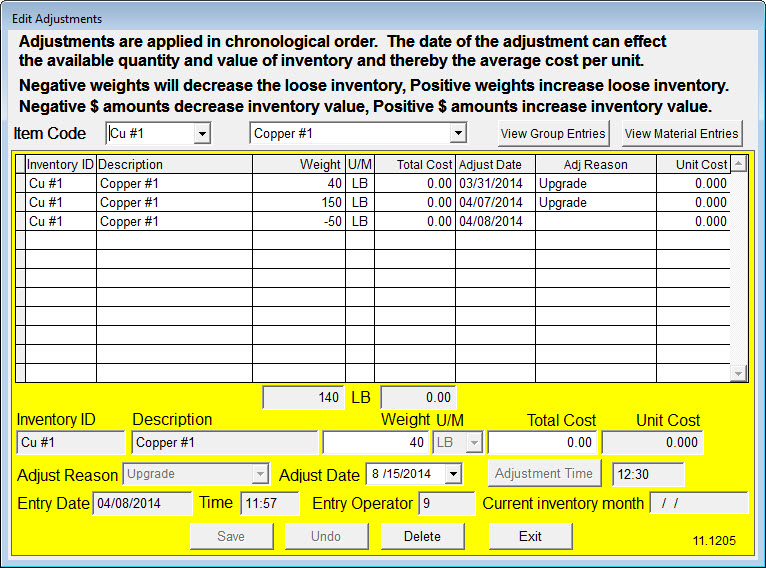Click the adjustment time field 12:30
This screenshot has height=568, width=766.
648,474
